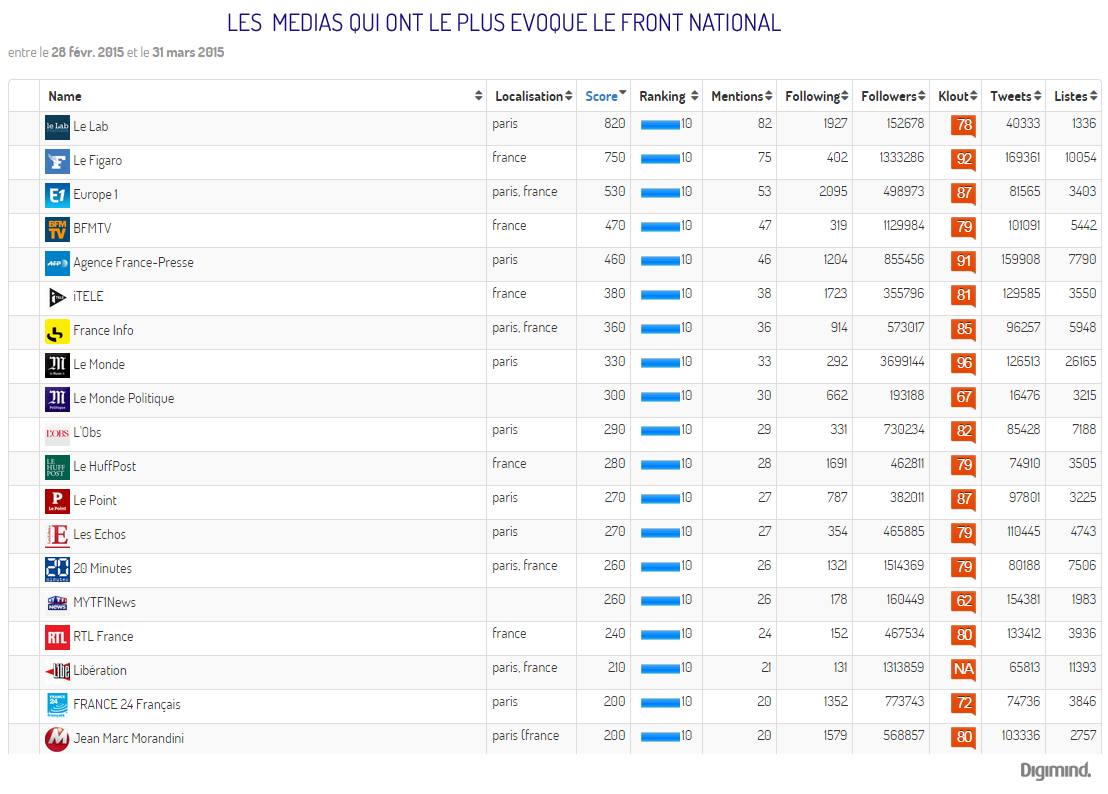Image resolution: width=1108 pixels, height=794 pixels.
Task: Click the Le Lab logo icon
Action: [x=57, y=127]
